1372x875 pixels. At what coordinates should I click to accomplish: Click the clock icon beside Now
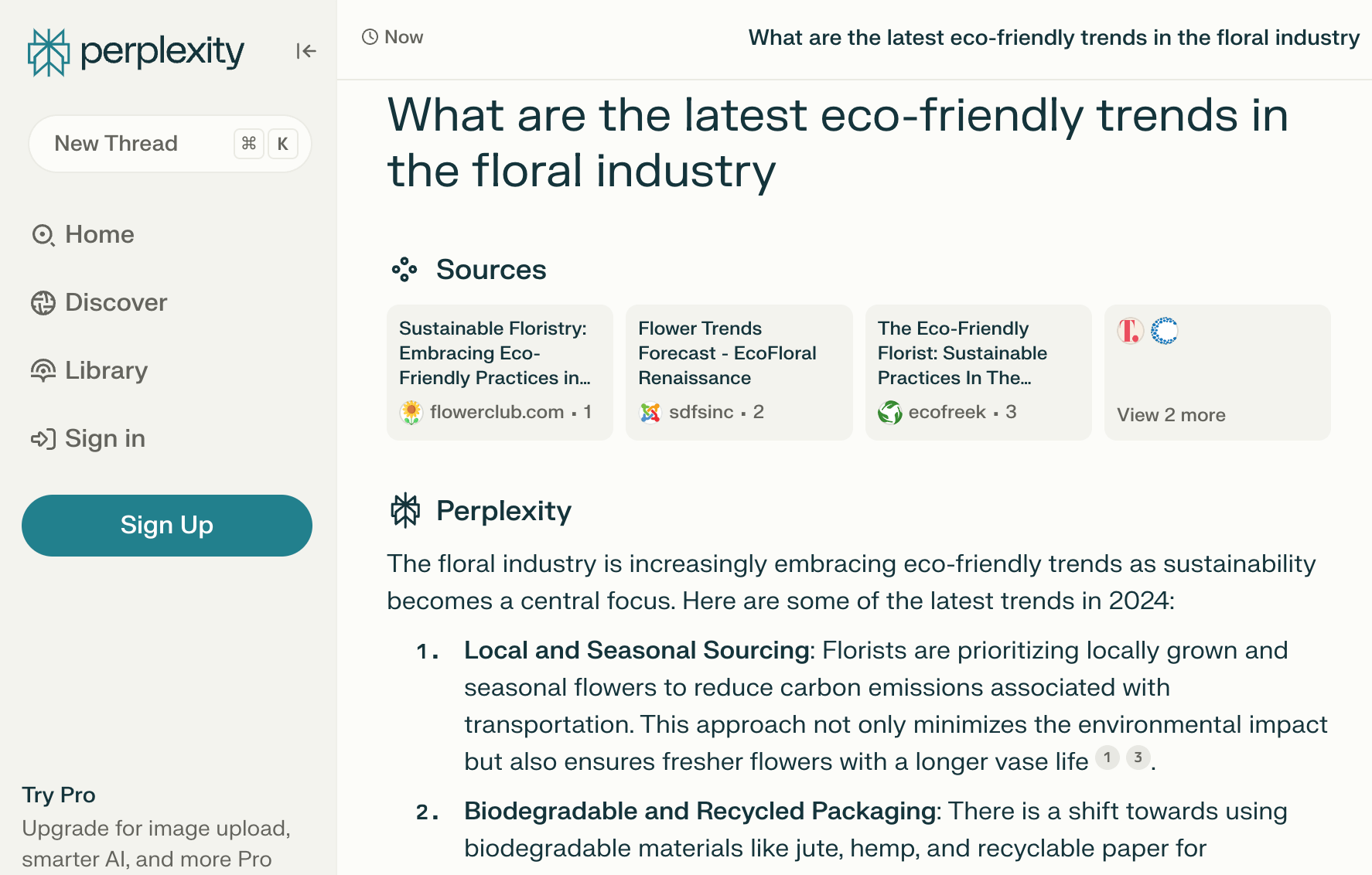(370, 37)
